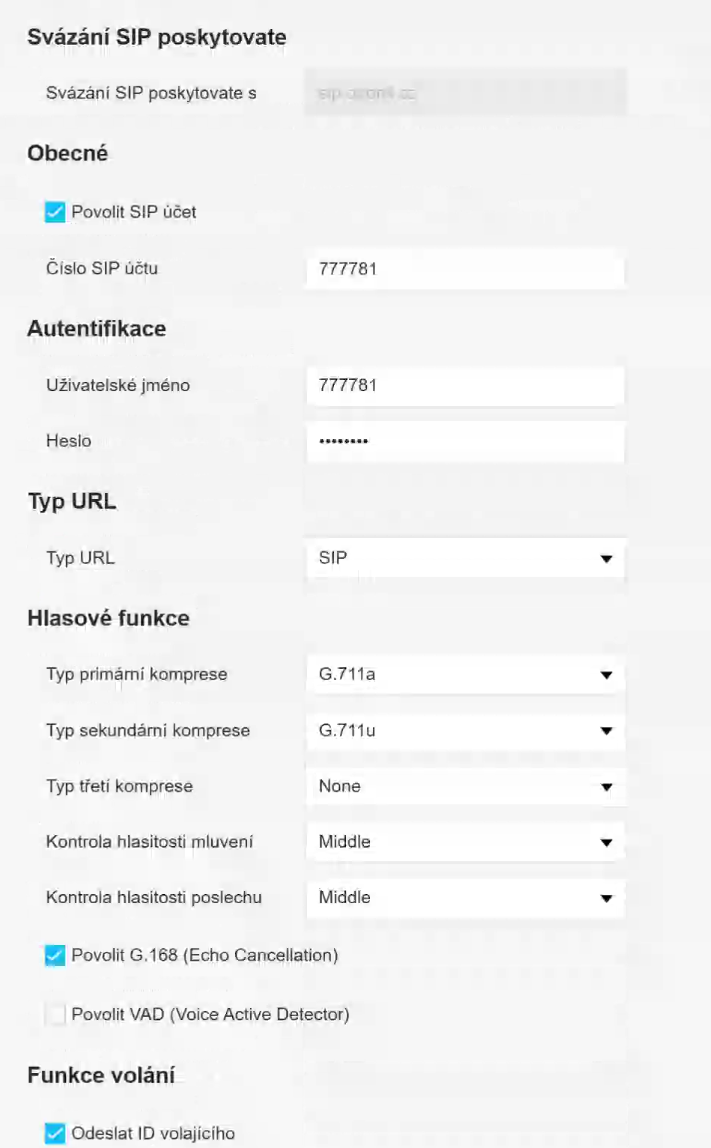
Task: Click the G.711u dropdown arrow icon
Action: click(606, 732)
